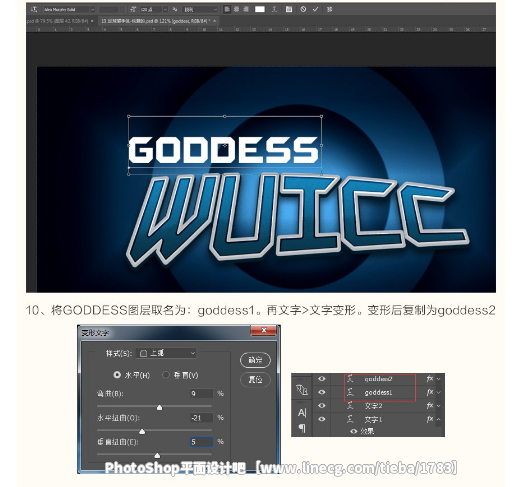Click the 文字1 text layer thumbnail
Viewport: 513px width, 487px height.
pyautogui.click(x=350, y=419)
